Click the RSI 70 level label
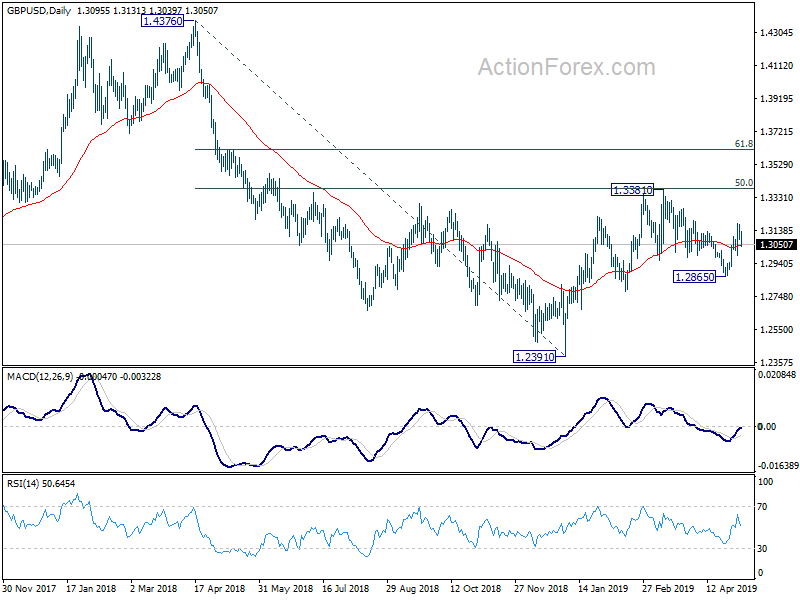This screenshot has width=800, height=600. pyautogui.click(x=762, y=507)
